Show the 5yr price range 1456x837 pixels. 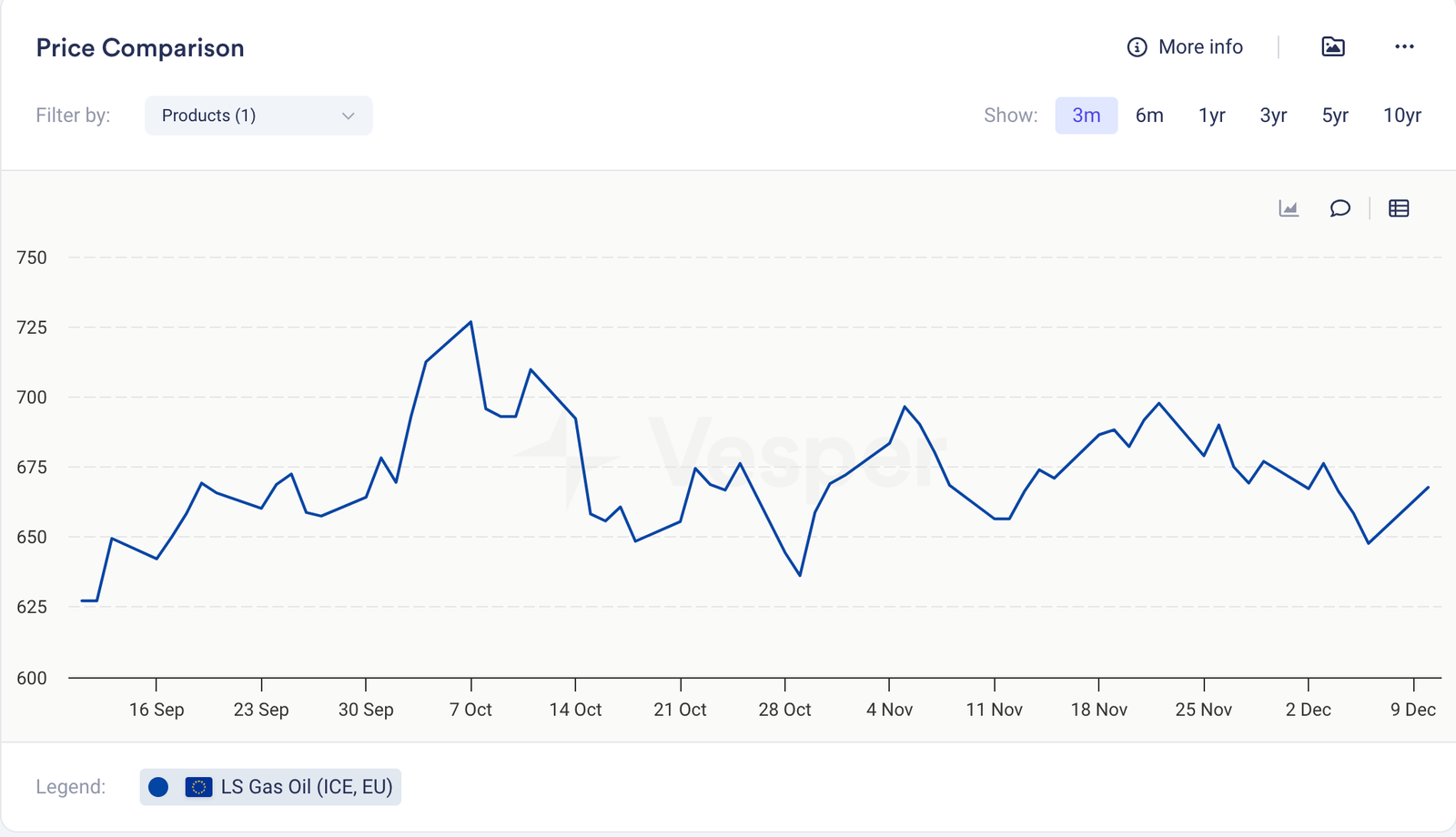1335,116
